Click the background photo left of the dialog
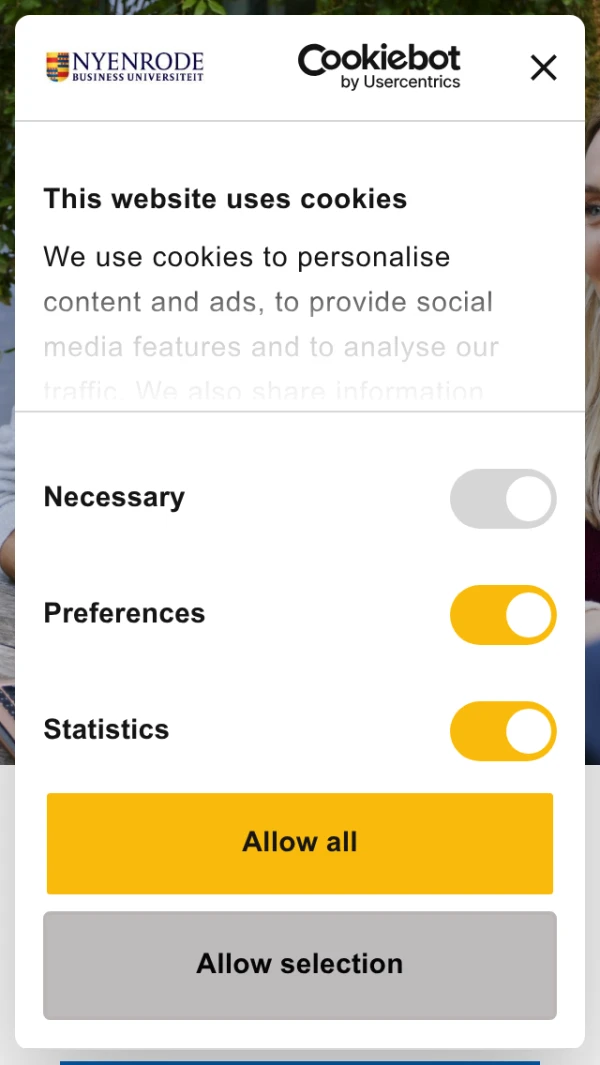Screen dimensions: 600x1065 (6, 500)
